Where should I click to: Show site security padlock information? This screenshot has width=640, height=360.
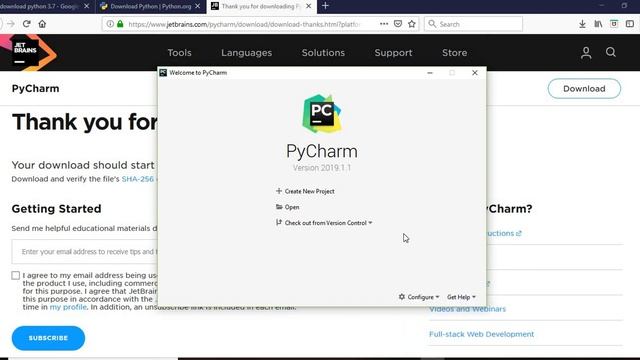click(x=120, y=24)
